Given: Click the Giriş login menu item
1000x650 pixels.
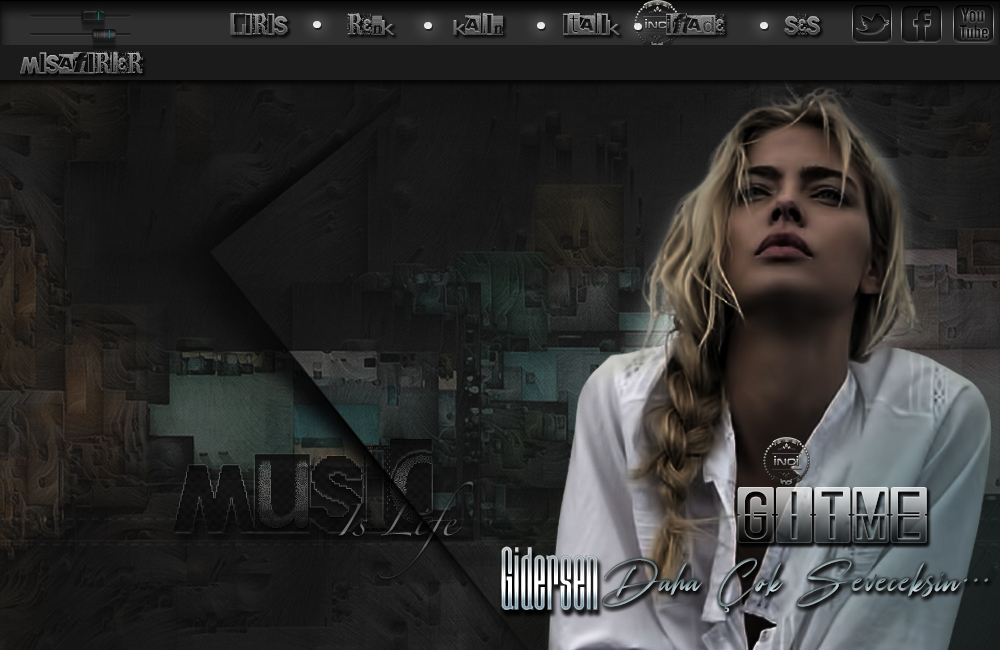Looking at the screenshot, I should 259,26.
